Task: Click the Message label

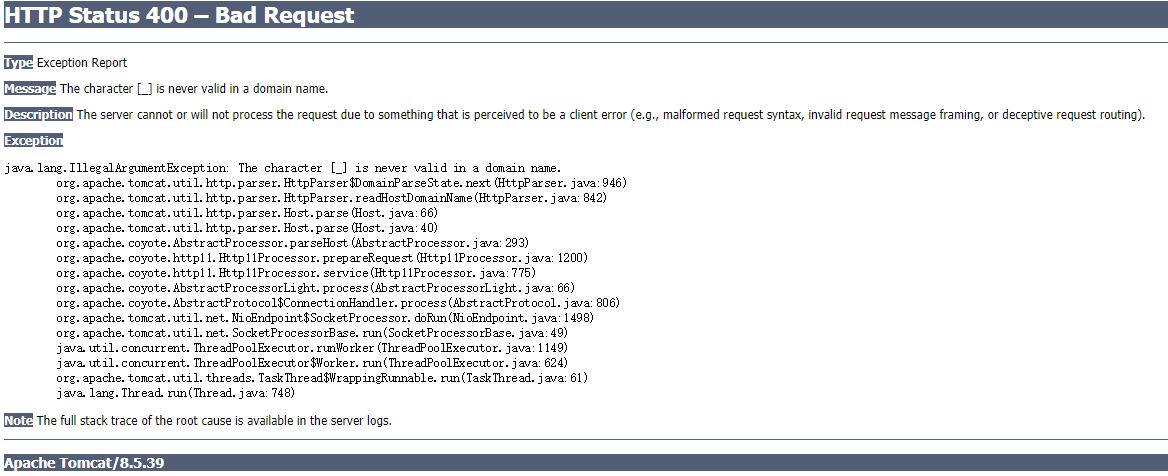Action: 30,89
